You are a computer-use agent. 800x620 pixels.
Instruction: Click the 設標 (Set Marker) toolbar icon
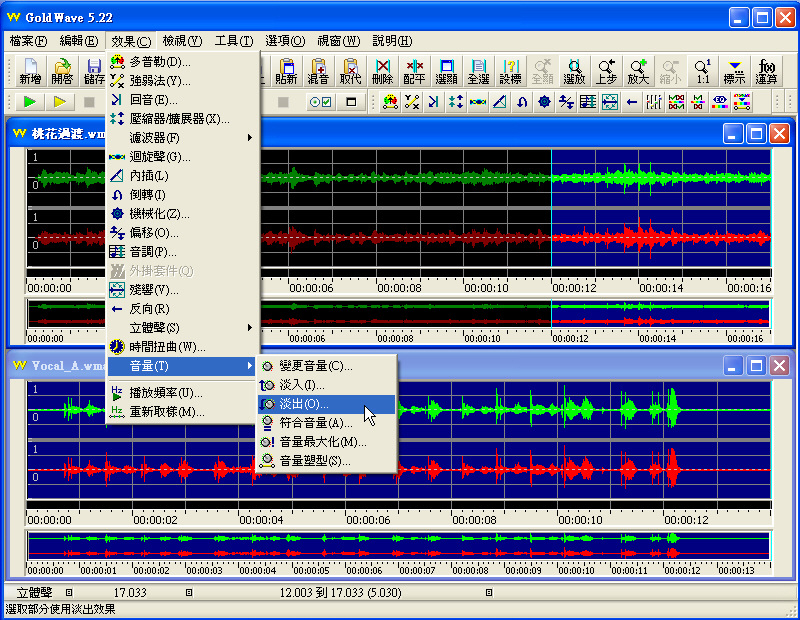click(x=510, y=70)
